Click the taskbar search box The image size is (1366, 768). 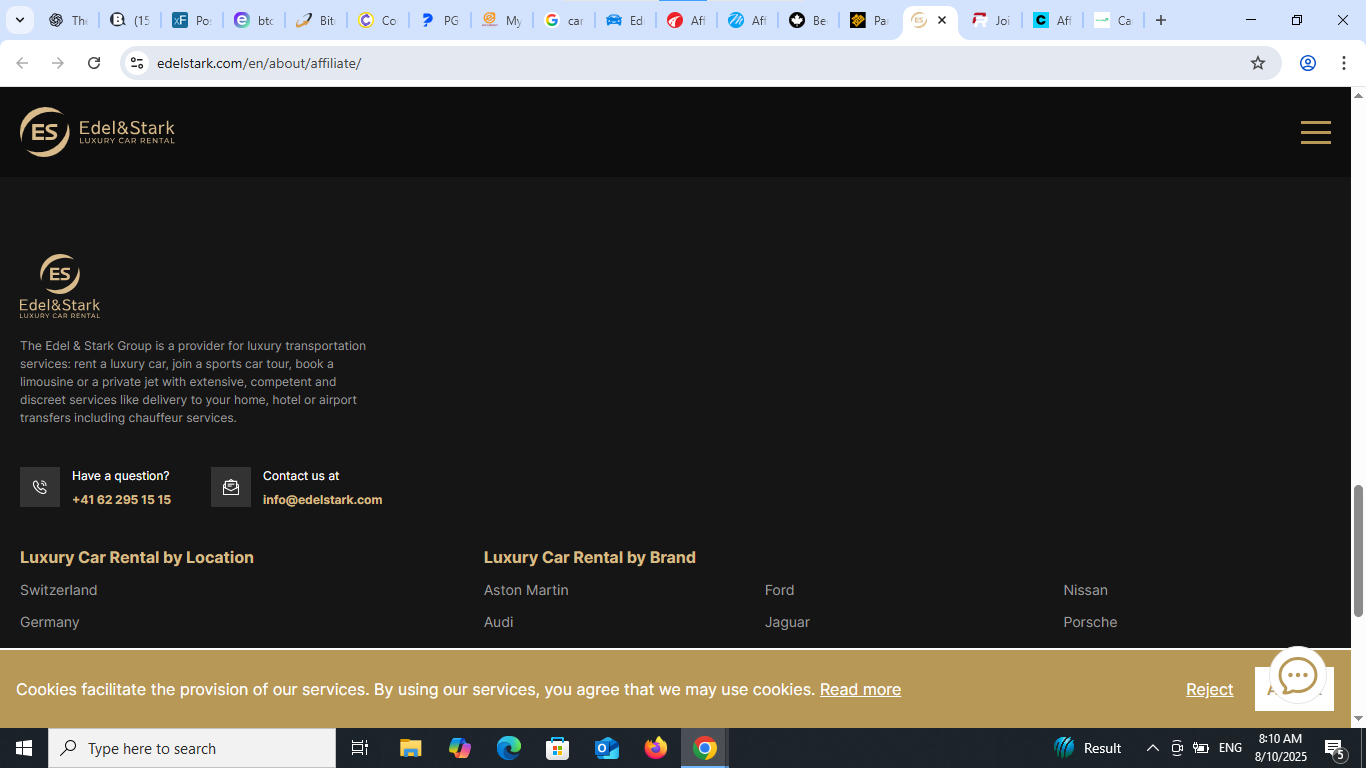(192, 748)
